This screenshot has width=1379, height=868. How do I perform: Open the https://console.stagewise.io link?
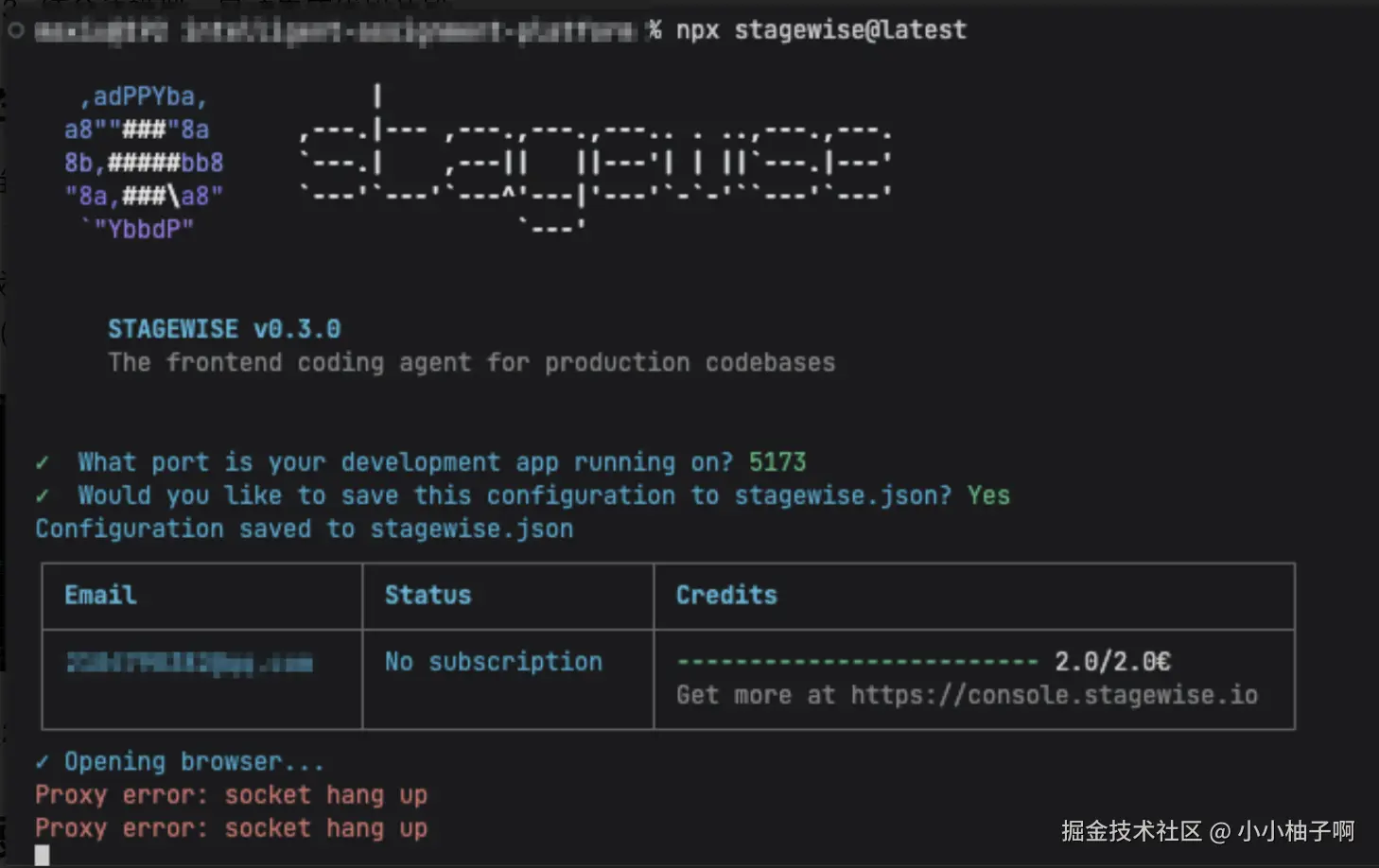[x=1054, y=695]
